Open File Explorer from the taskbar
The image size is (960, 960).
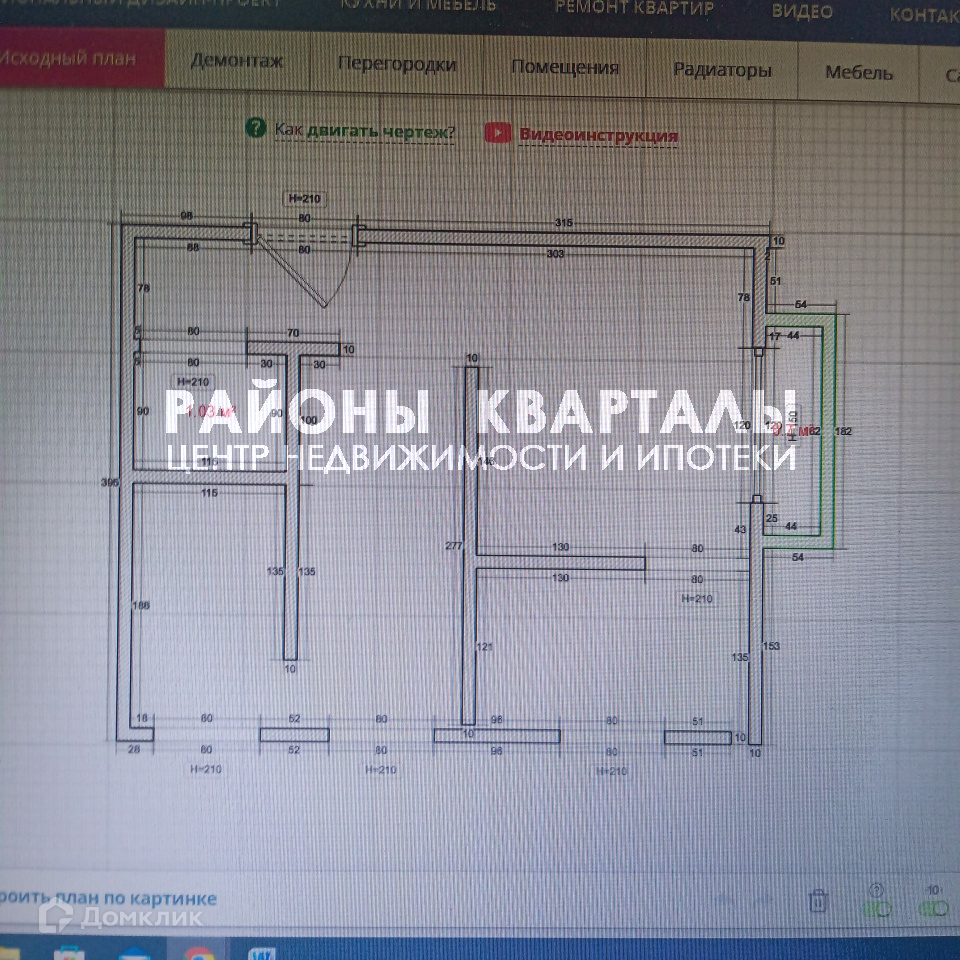[9, 954]
